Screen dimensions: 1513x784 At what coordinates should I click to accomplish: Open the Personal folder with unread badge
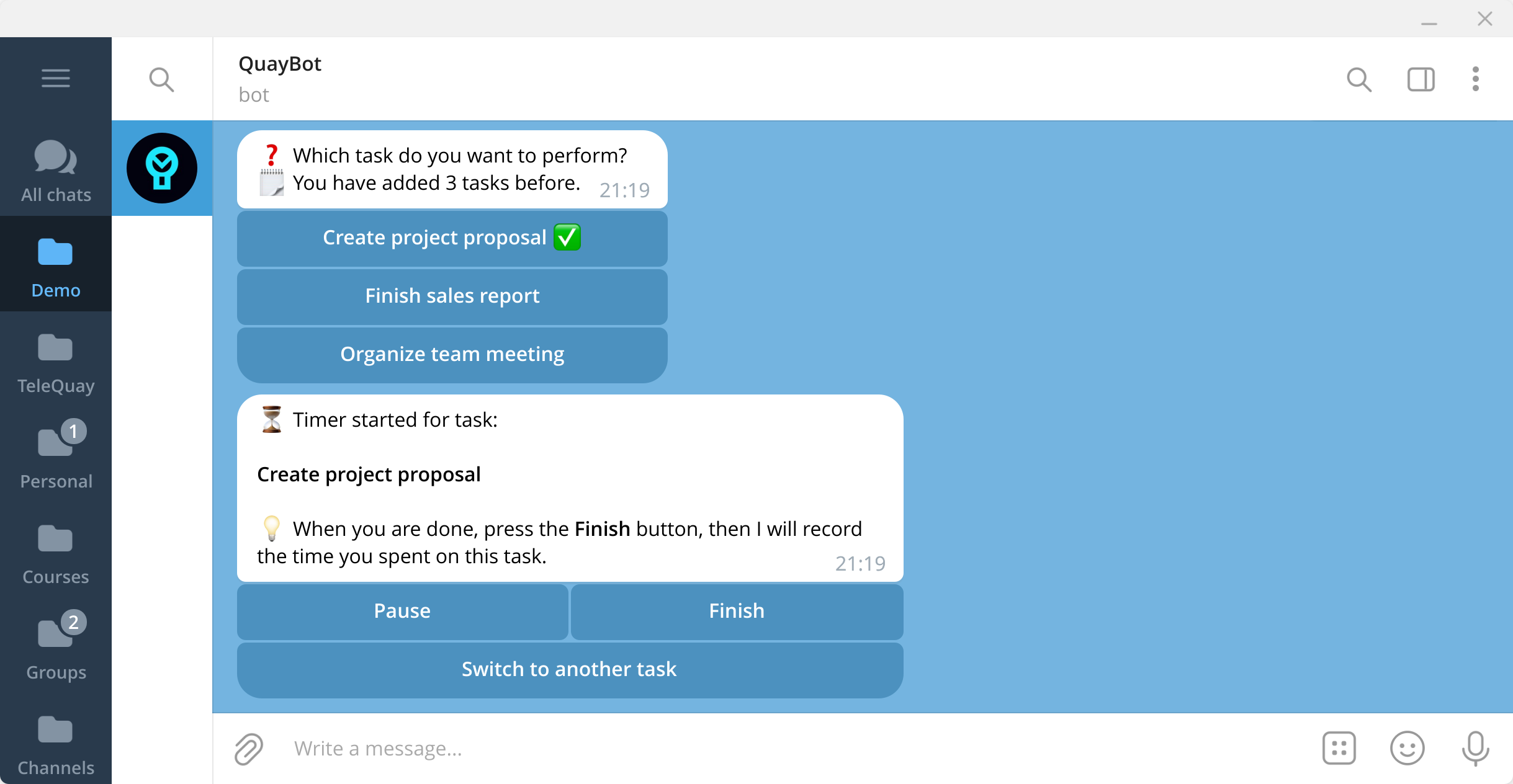56,458
